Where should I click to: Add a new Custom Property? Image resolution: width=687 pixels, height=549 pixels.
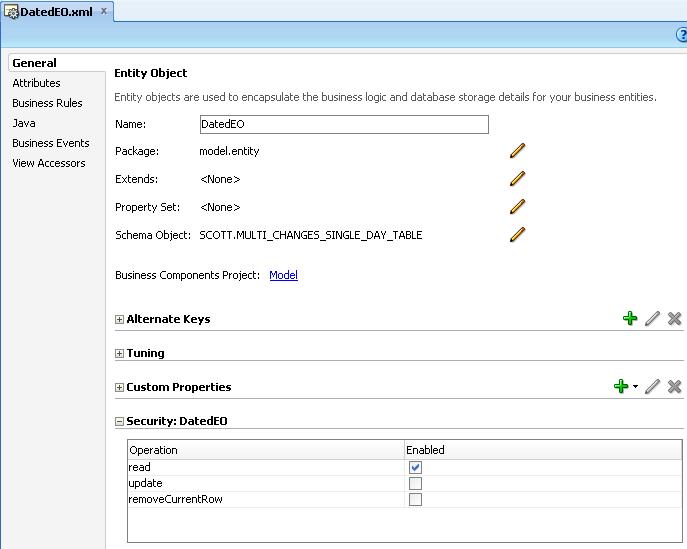621,386
